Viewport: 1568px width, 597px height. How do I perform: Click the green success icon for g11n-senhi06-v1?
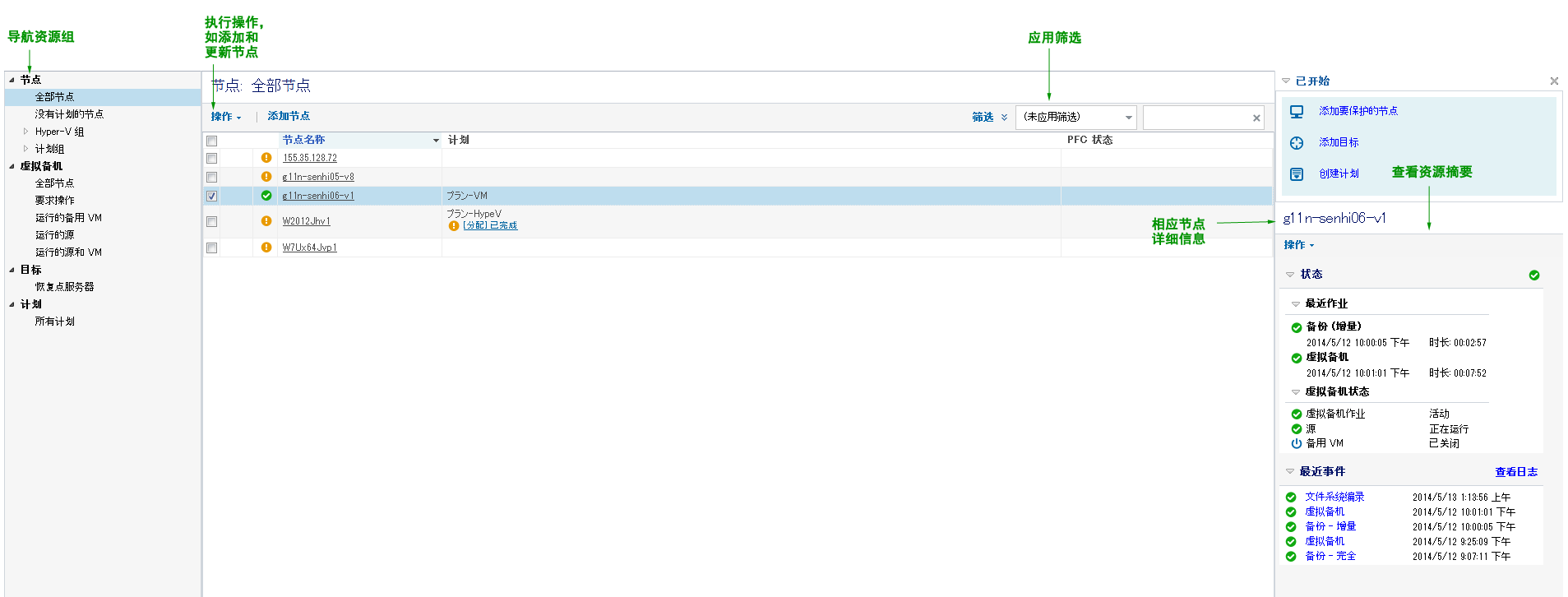click(x=266, y=196)
